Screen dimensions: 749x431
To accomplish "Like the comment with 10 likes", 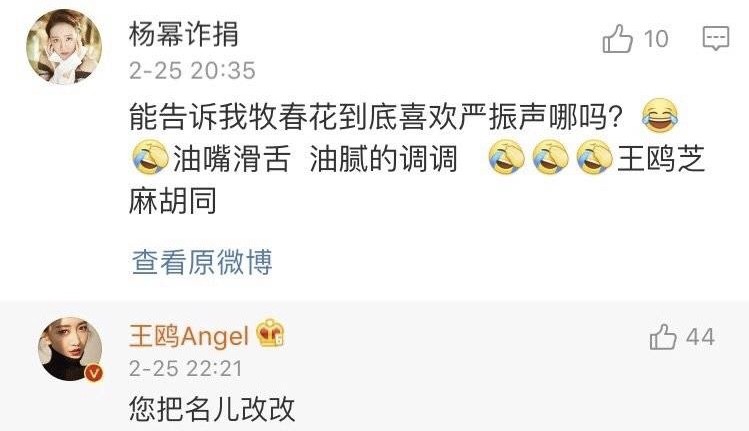I will [618, 38].
